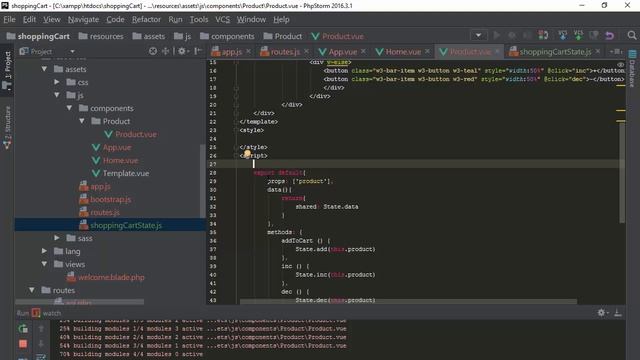Hide the Project tool window
This screenshot has height=360, width=640.
coord(198,51)
